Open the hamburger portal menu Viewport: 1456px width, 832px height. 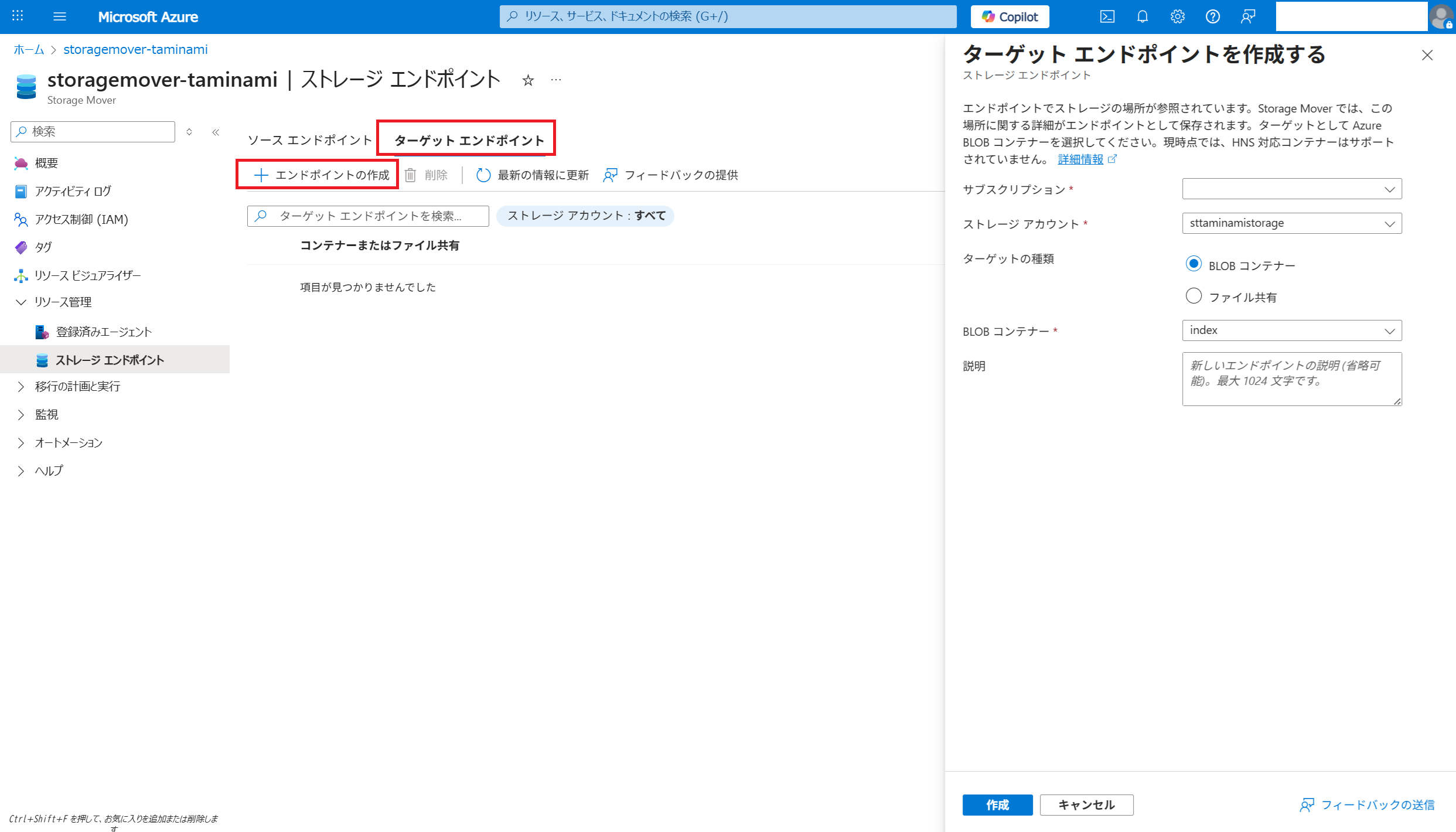(60, 16)
